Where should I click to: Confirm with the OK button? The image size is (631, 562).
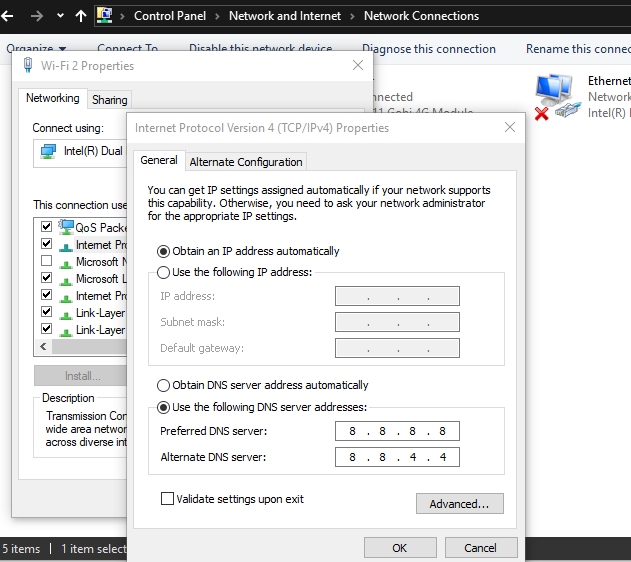click(x=400, y=548)
